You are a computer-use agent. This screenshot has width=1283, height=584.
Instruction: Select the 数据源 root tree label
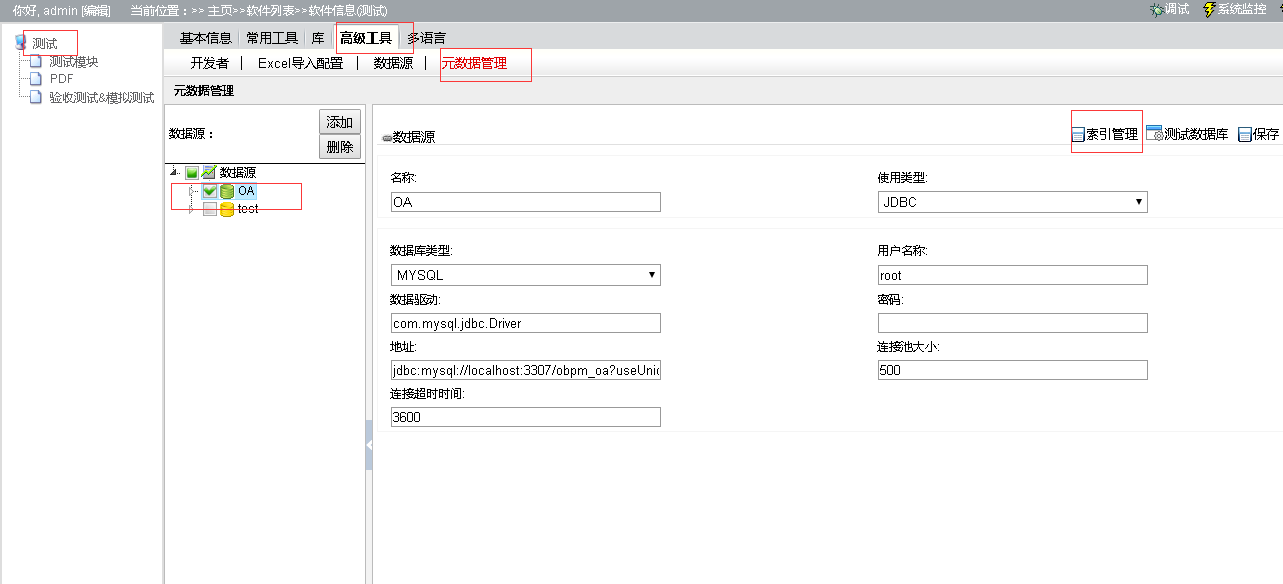pyautogui.click(x=238, y=173)
